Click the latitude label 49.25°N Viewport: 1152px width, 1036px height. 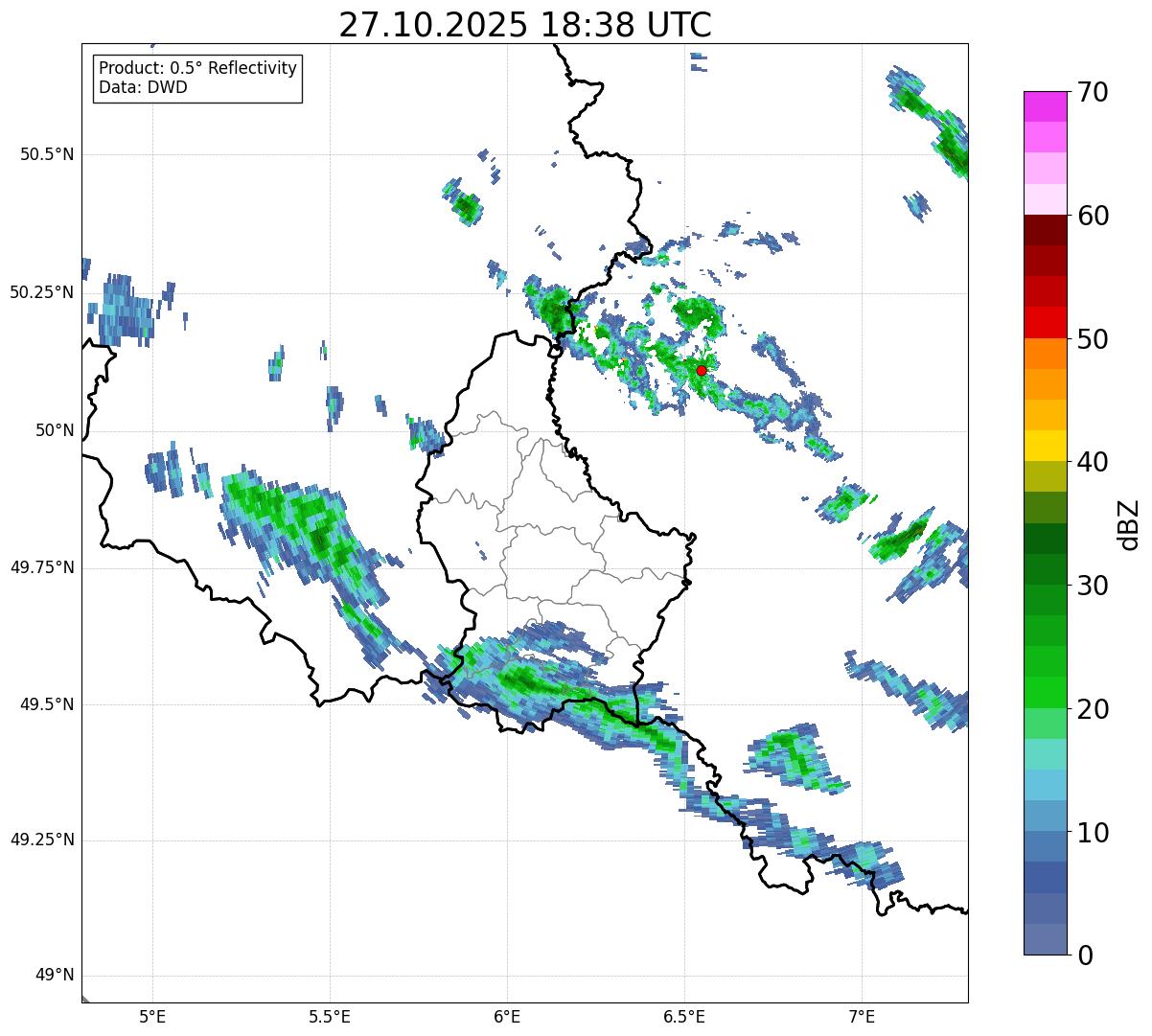42,840
